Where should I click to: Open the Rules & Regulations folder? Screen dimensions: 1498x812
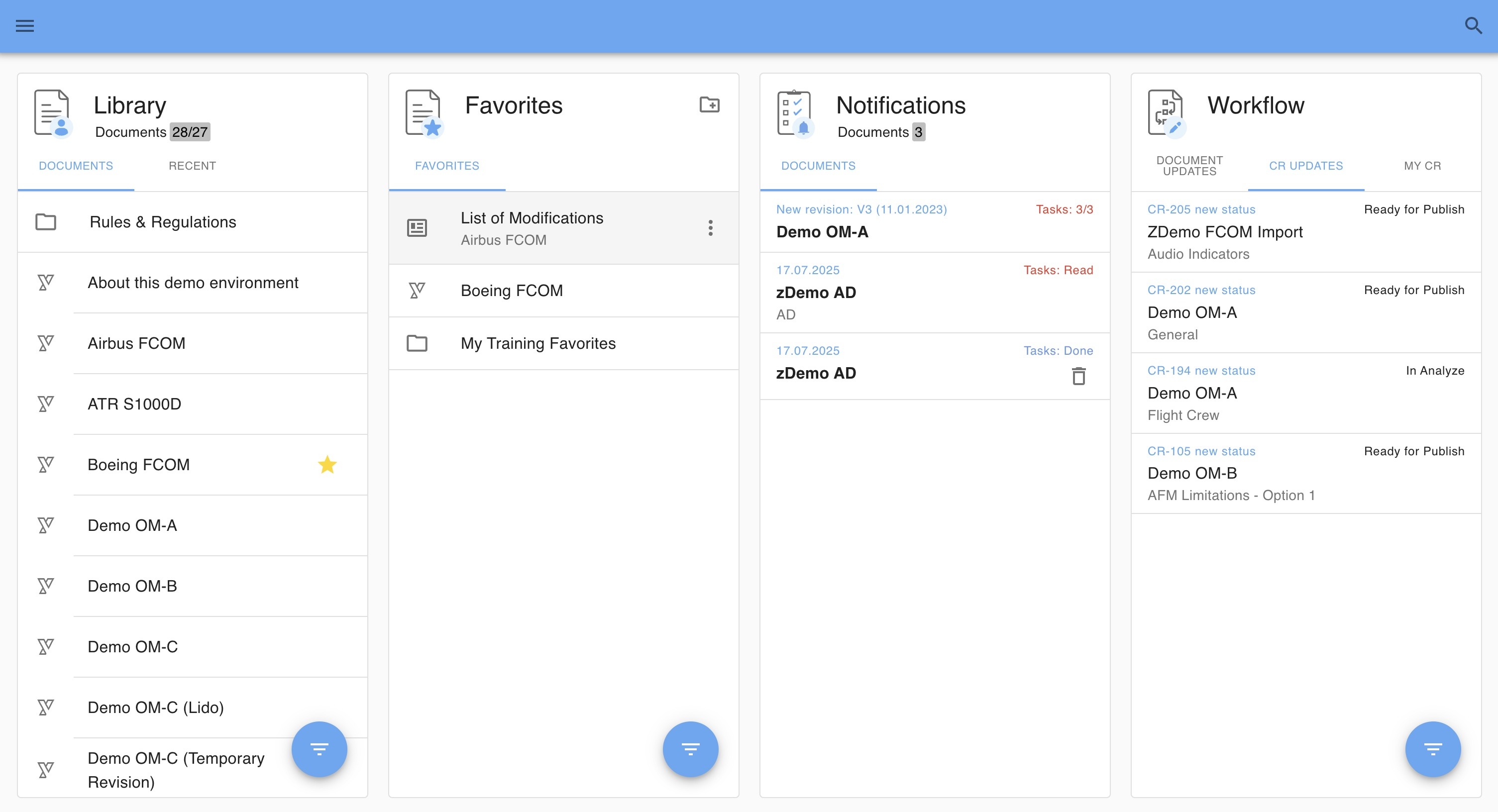click(x=163, y=222)
